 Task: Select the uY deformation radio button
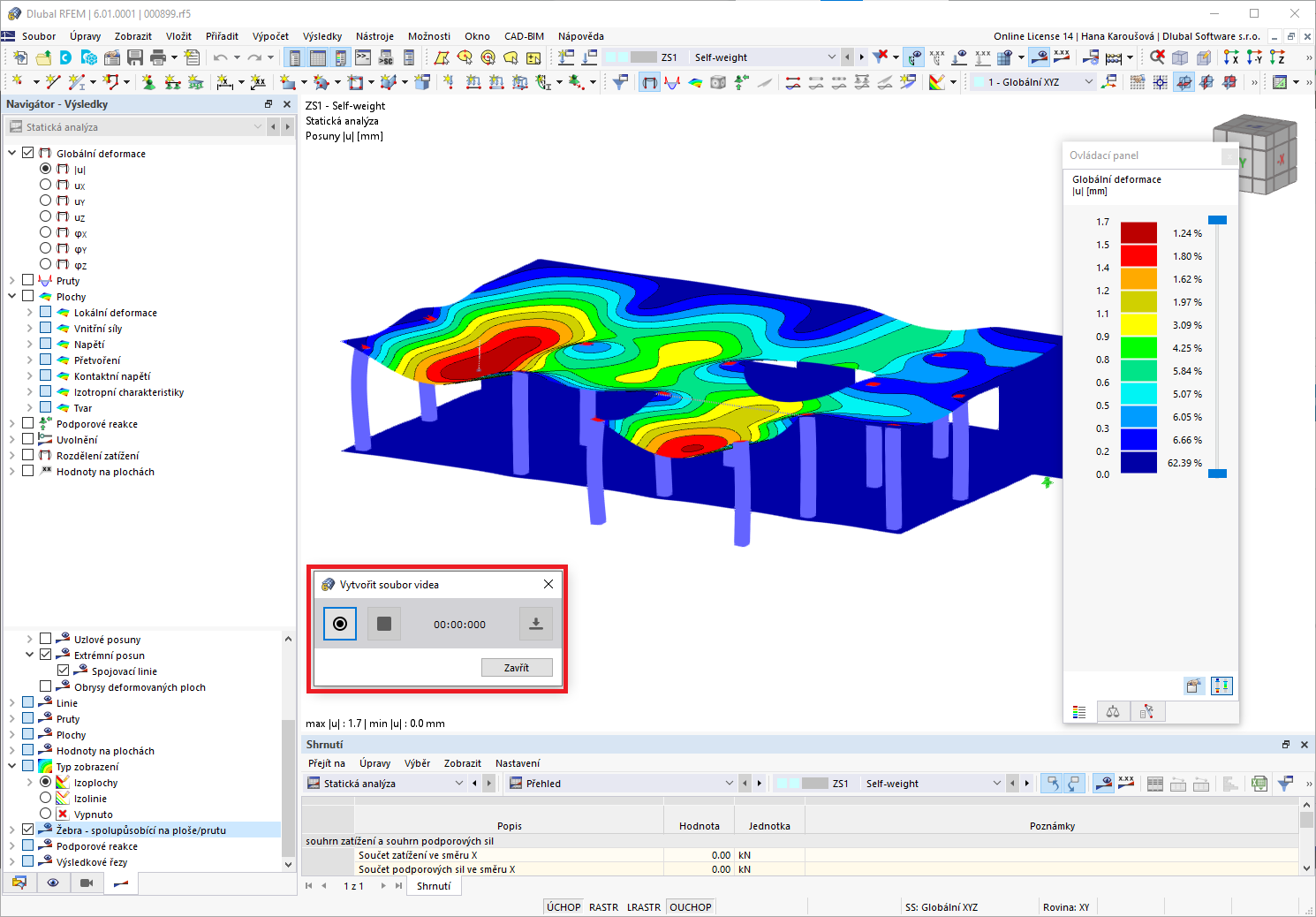click(45, 201)
